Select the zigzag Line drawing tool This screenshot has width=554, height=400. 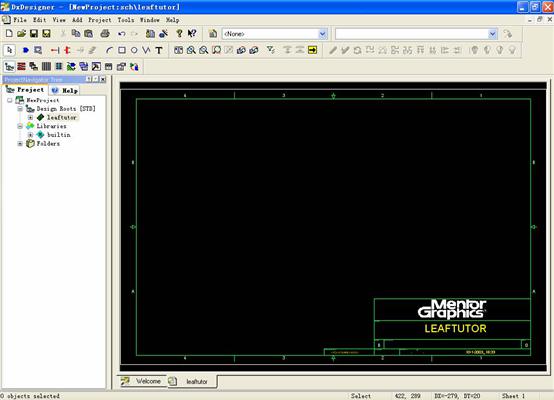click(146, 50)
